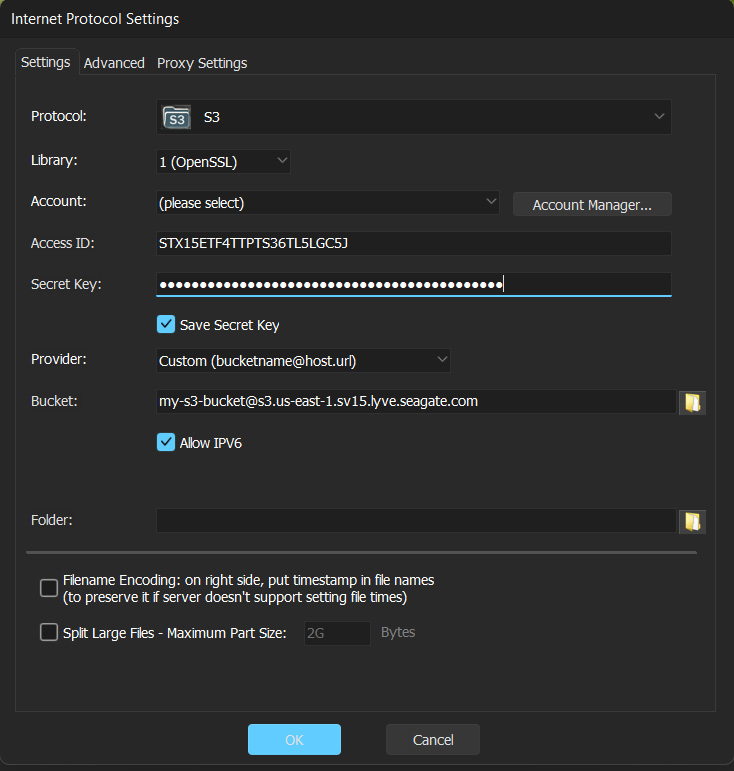The height and width of the screenshot is (771, 734).
Task: Expand the Provider Custom dropdown
Action: [303, 360]
